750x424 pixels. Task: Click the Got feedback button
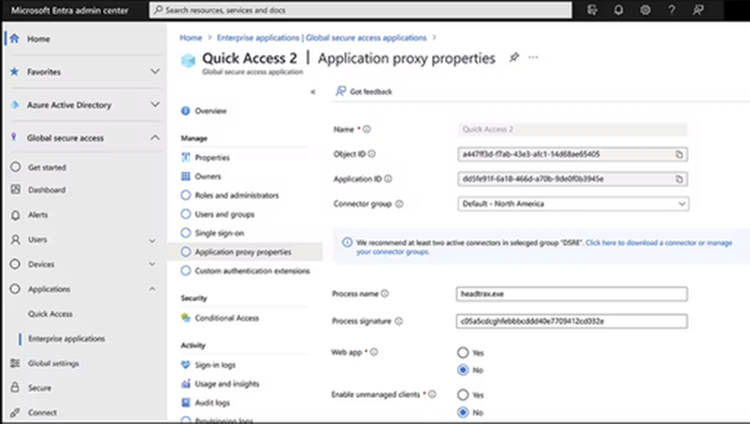(x=364, y=91)
